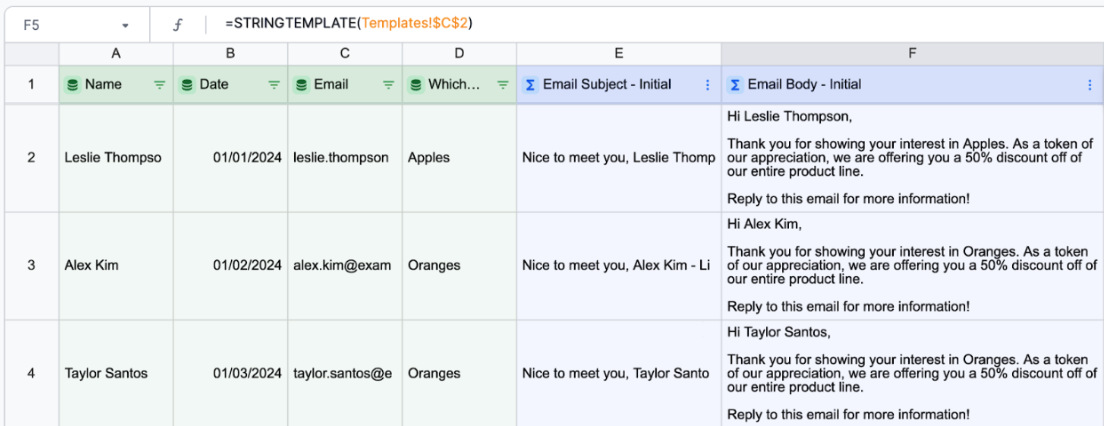Select the leslie.thompson email cell
1104x426 pixels.
point(345,158)
